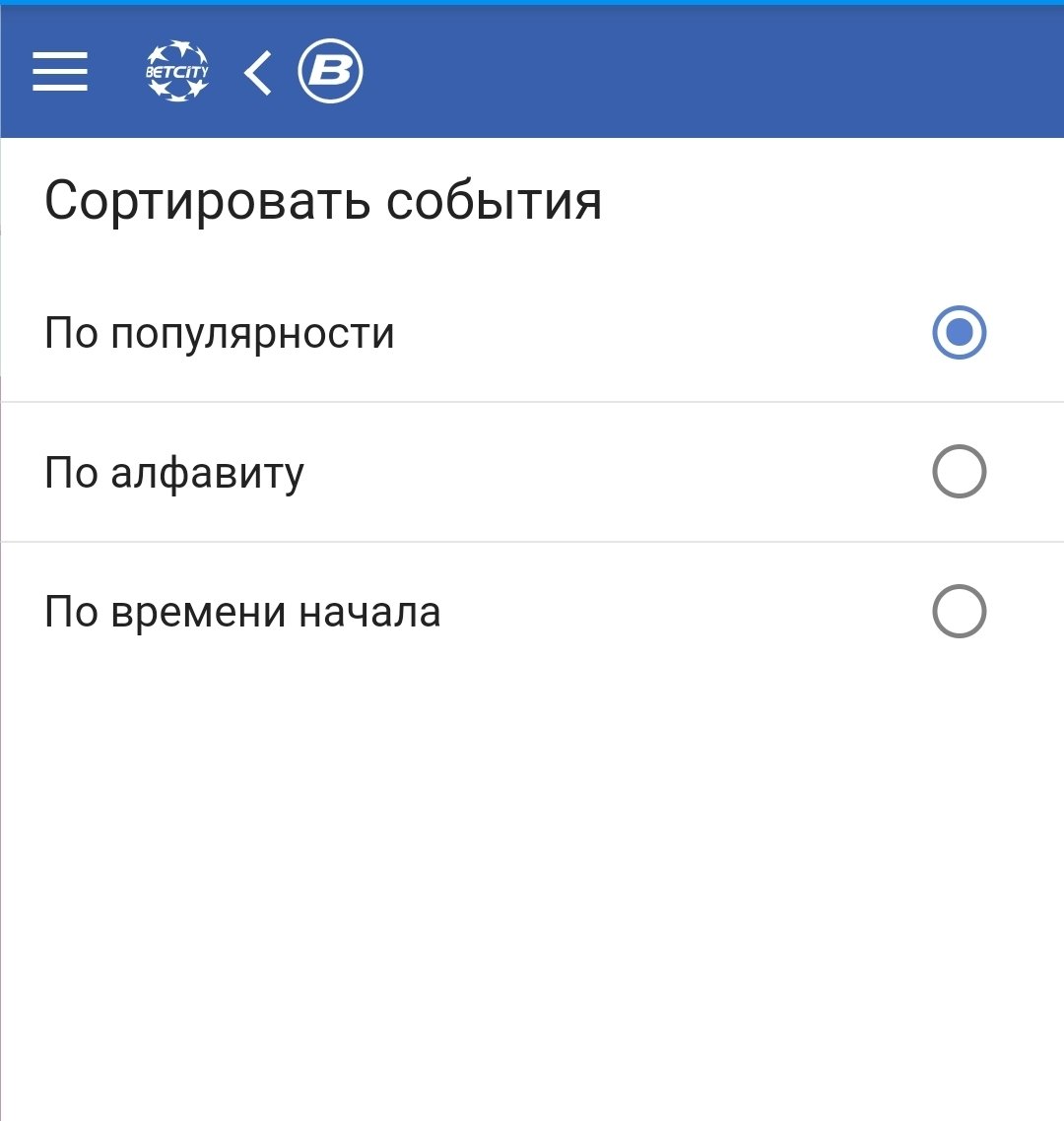Tap the word алфавиту in the second option
The image size is (1064, 1121).
coord(207,475)
